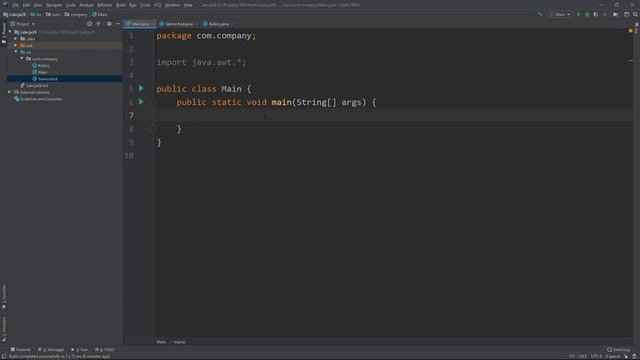Viewport: 640px width, 360px height.
Task: Expand the .idea folder arrow
Action: click(16, 39)
